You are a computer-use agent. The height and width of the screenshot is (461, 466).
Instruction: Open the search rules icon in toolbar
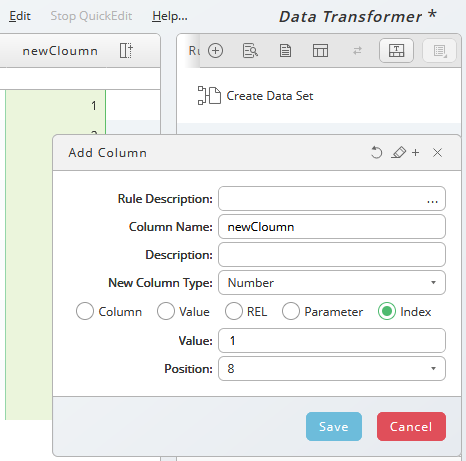tap(250, 51)
